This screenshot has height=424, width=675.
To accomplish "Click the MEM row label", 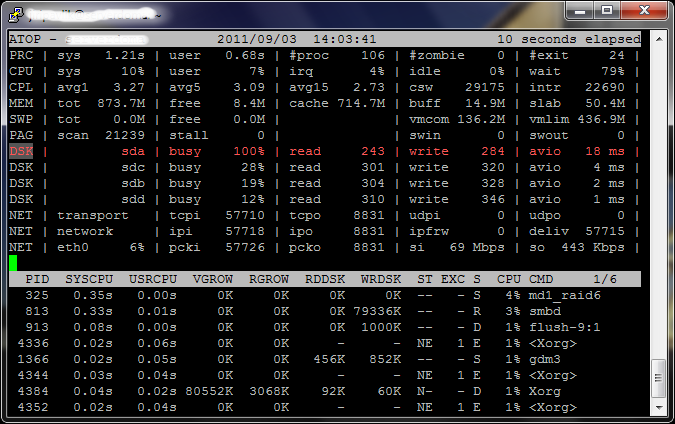I will click(21, 103).
